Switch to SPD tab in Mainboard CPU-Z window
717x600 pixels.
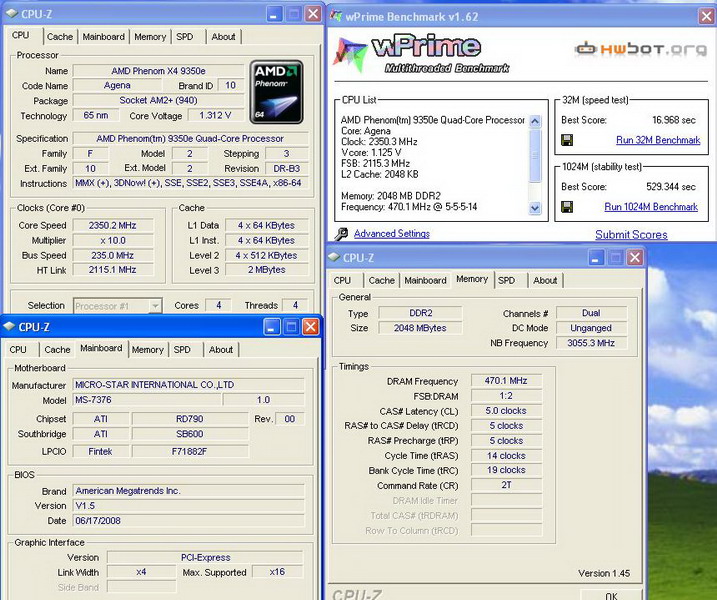click(182, 349)
